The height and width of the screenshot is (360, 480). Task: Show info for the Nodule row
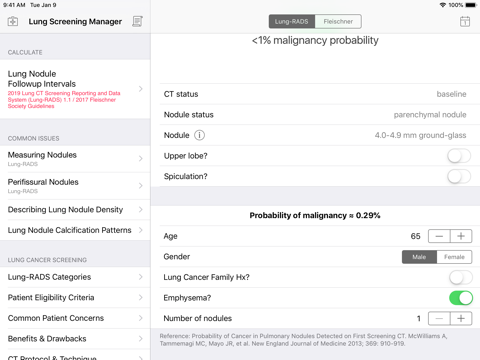(x=199, y=135)
